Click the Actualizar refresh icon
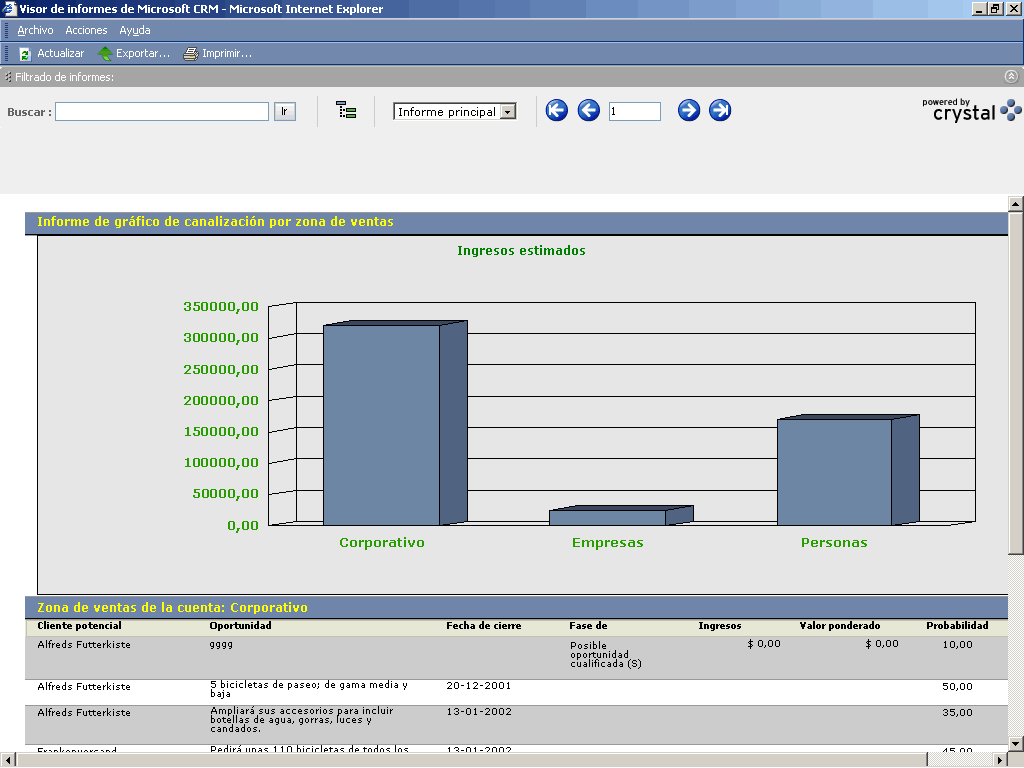This screenshot has height=768, width=1024. tap(25, 54)
